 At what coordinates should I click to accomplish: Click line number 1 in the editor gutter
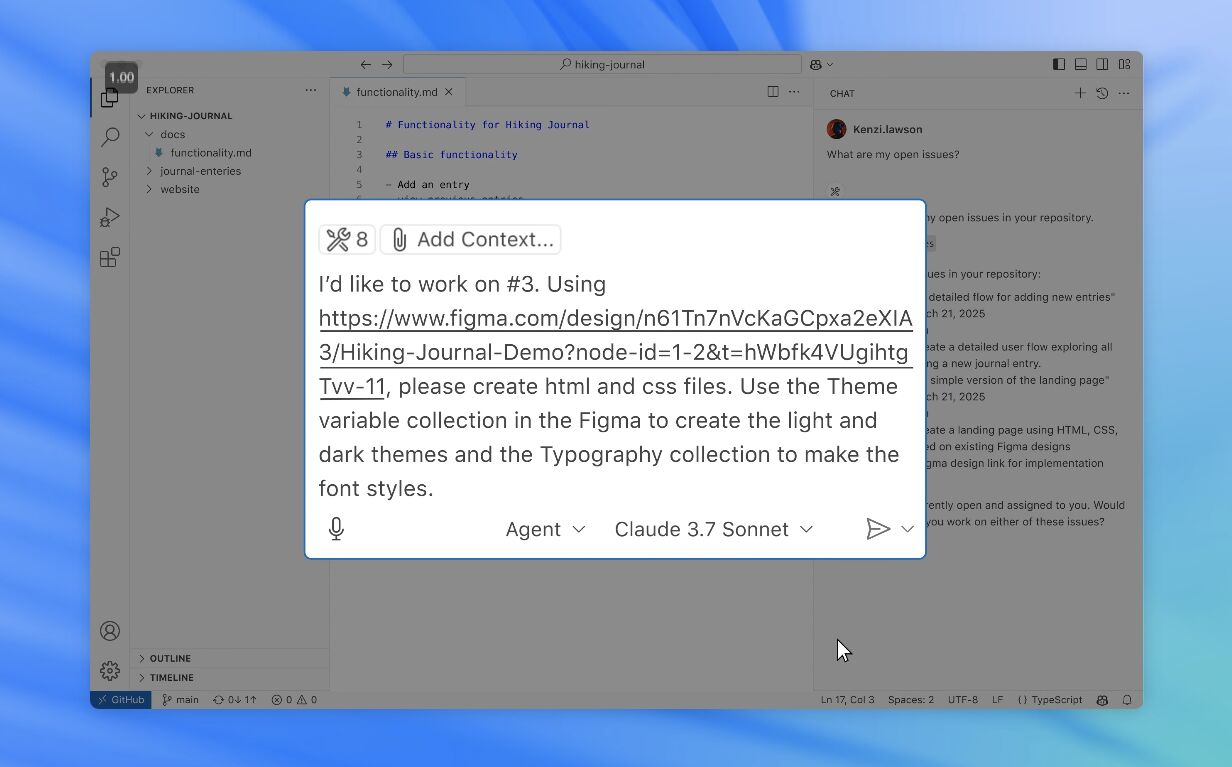coord(359,125)
